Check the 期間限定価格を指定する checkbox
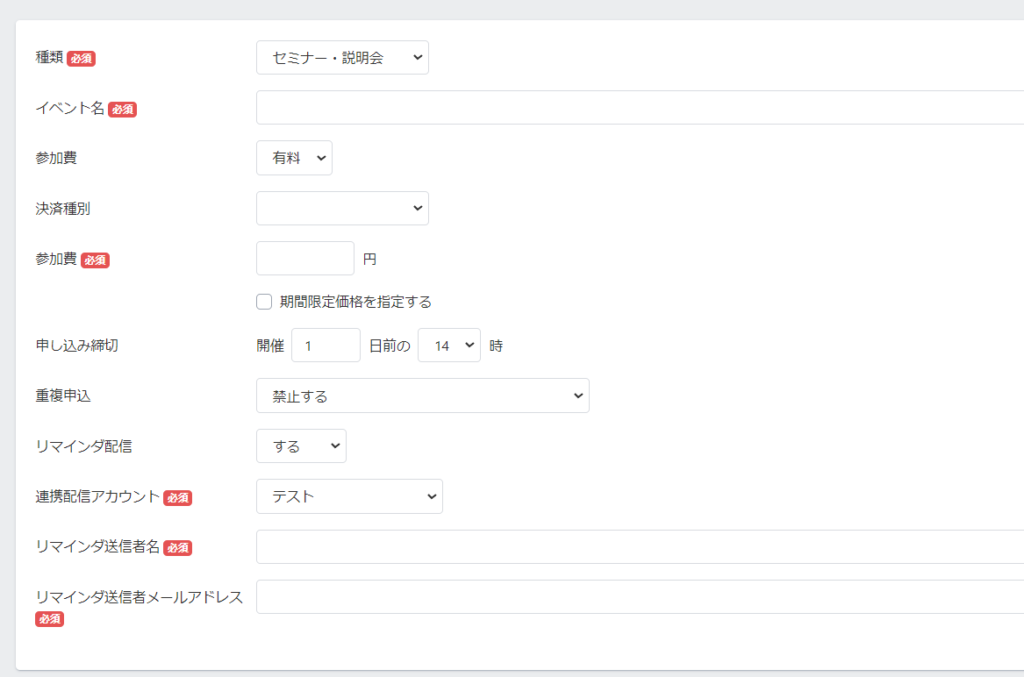This screenshot has width=1024, height=677. (264, 302)
